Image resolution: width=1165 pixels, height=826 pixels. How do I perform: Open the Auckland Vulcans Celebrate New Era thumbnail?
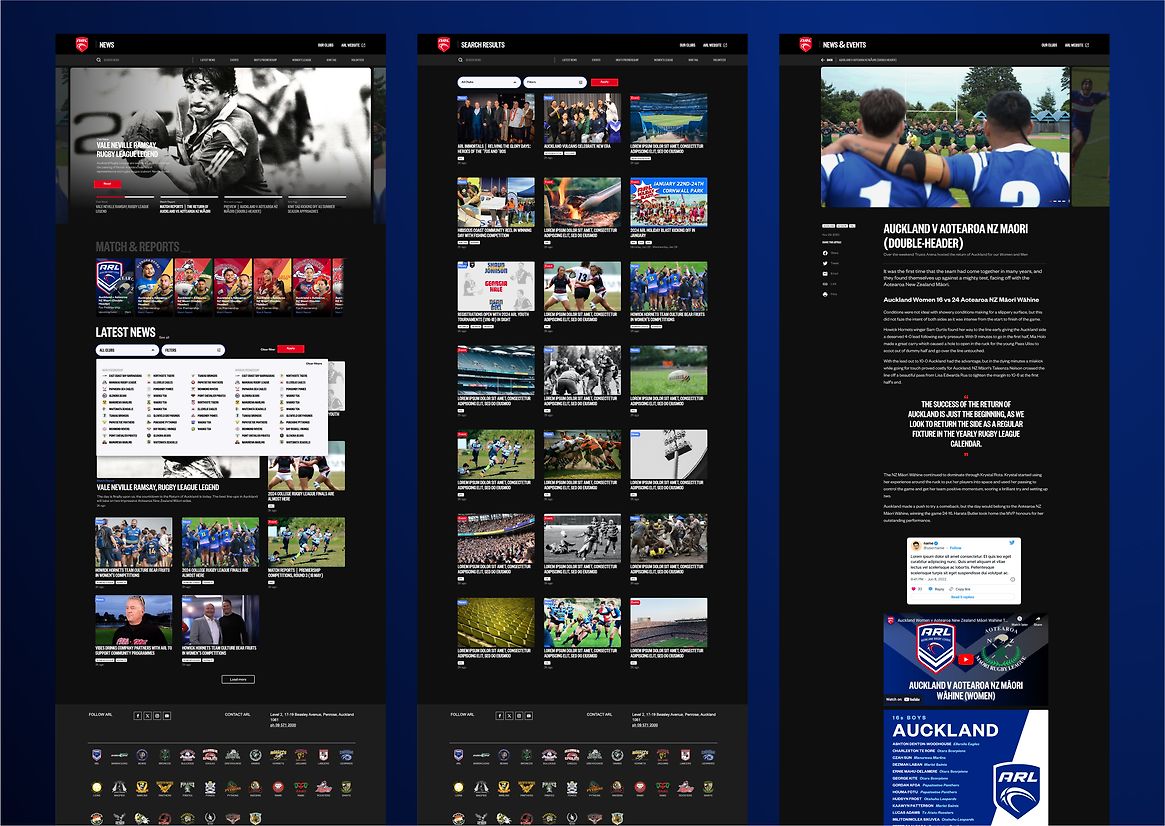tap(583, 119)
